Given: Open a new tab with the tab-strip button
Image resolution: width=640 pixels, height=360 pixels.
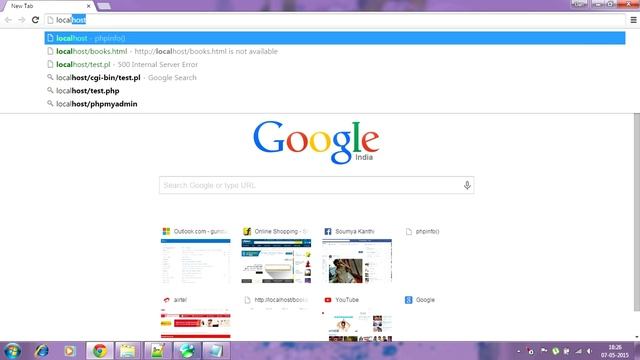Looking at the screenshot, I should [x=104, y=6].
